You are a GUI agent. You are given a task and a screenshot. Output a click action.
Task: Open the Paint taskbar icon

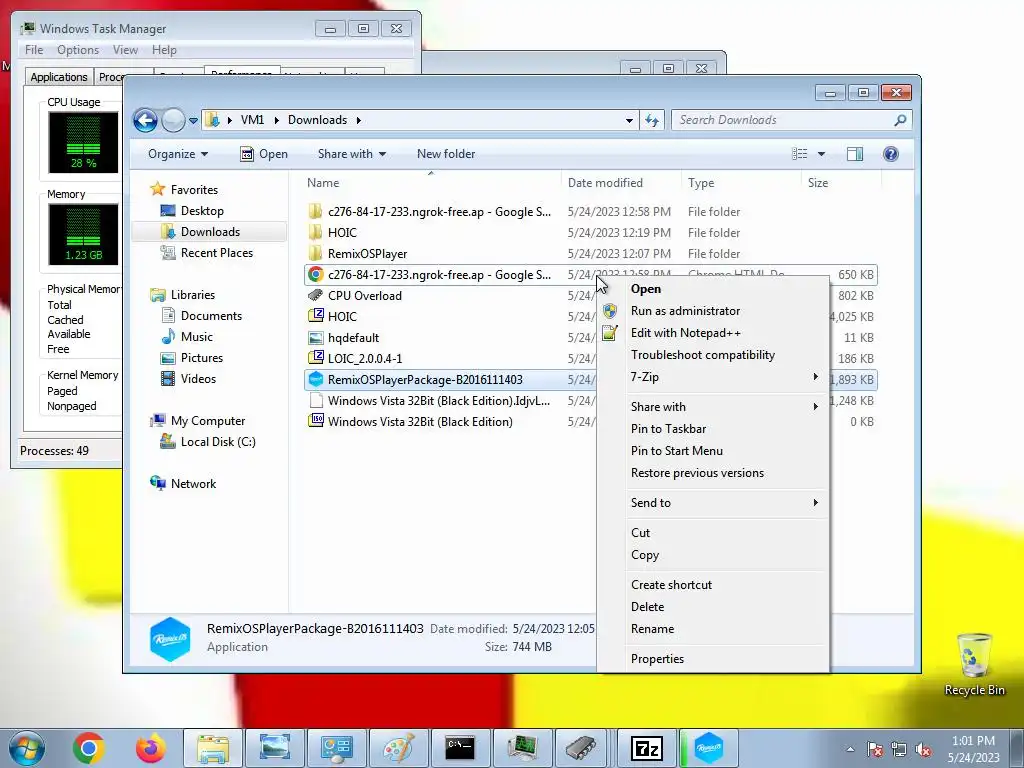(x=398, y=748)
